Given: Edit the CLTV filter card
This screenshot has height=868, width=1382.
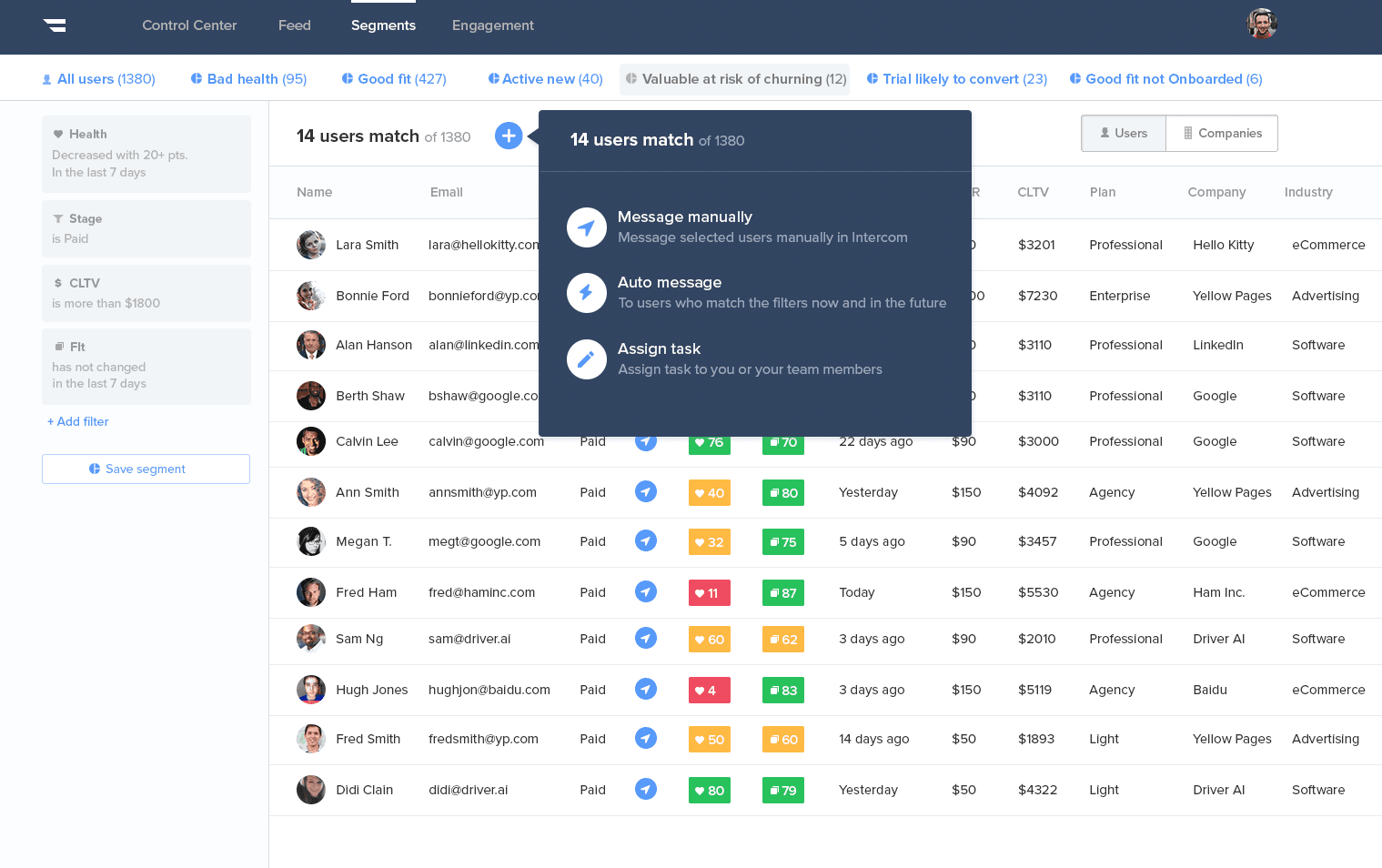Looking at the screenshot, I should pyautogui.click(x=146, y=293).
